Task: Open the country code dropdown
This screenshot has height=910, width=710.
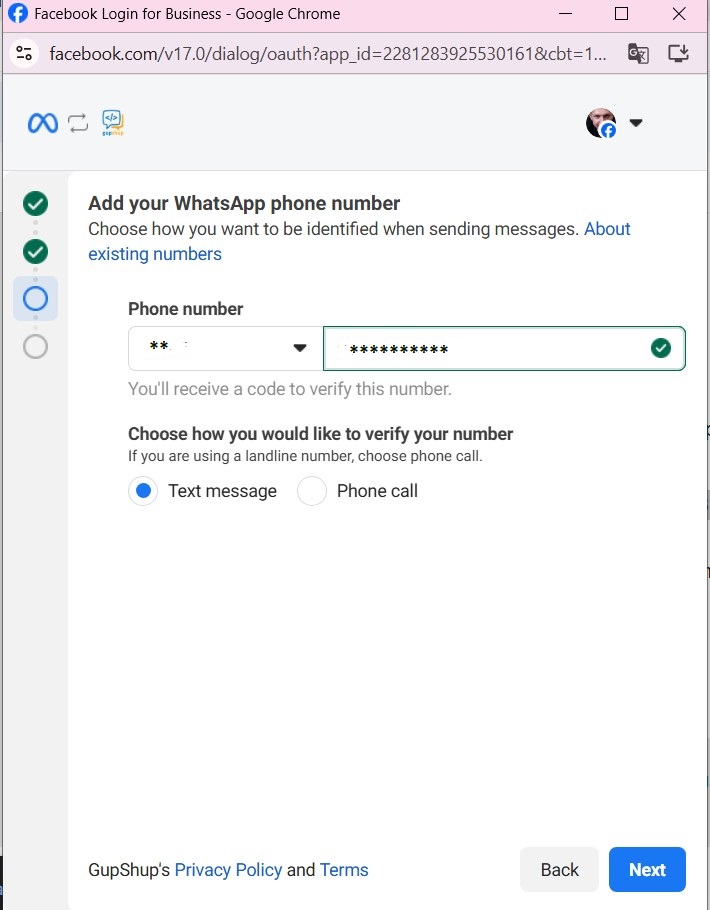Action: pyautogui.click(x=226, y=348)
